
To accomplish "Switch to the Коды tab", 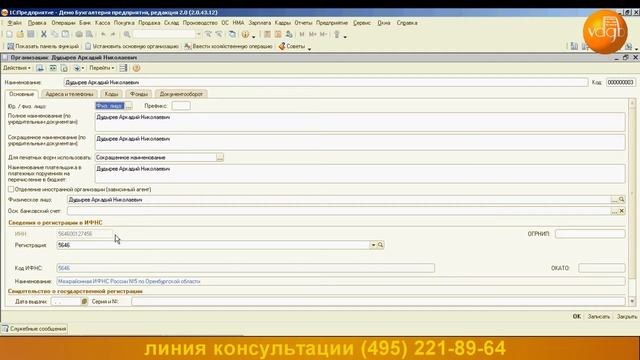I will point(111,94).
